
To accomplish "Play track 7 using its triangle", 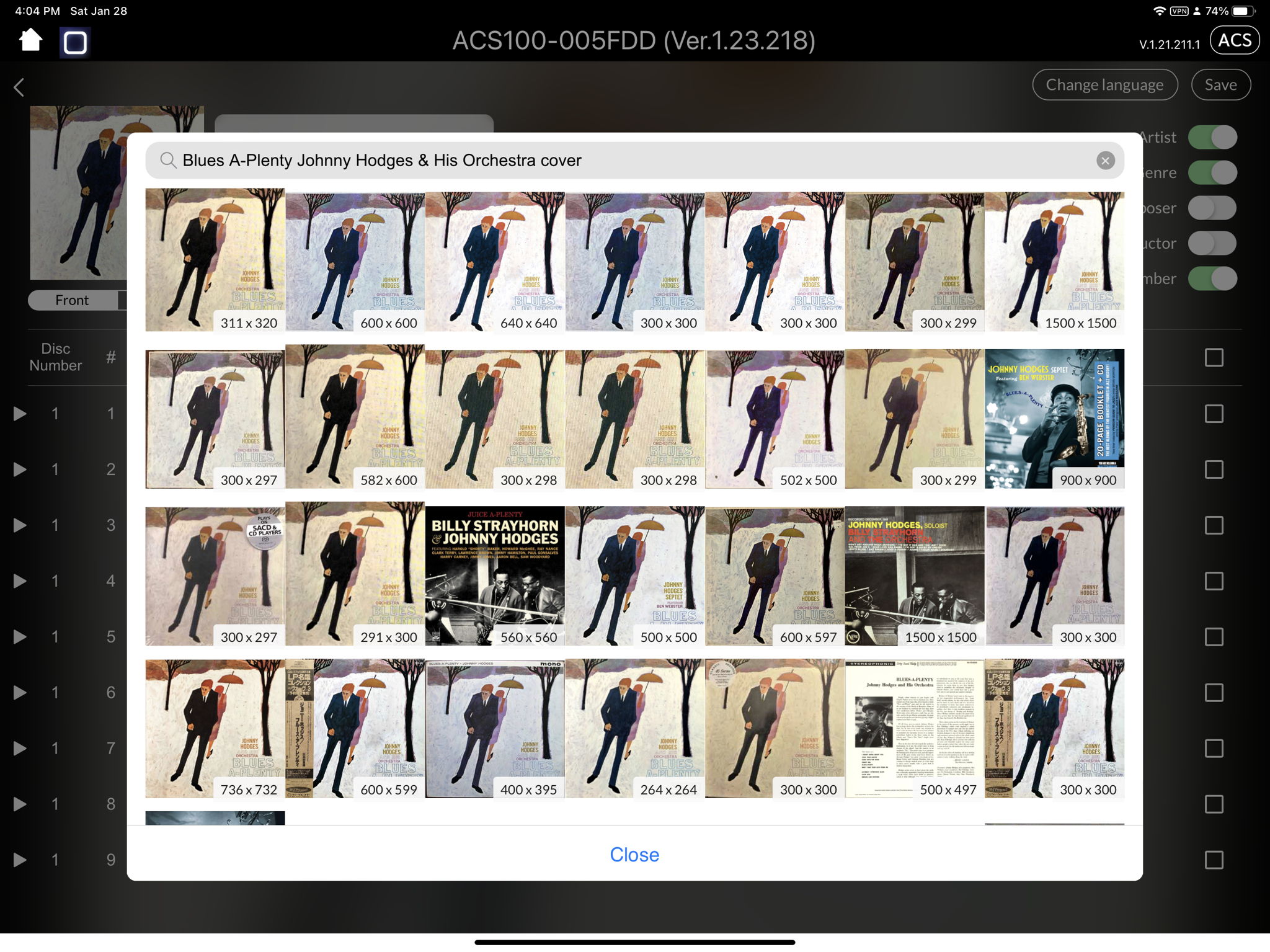I will (x=20, y=749).
